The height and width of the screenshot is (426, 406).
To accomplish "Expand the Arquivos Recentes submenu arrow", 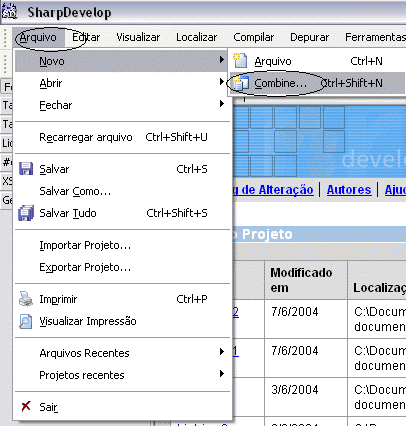I will click(x=222, y=352).
